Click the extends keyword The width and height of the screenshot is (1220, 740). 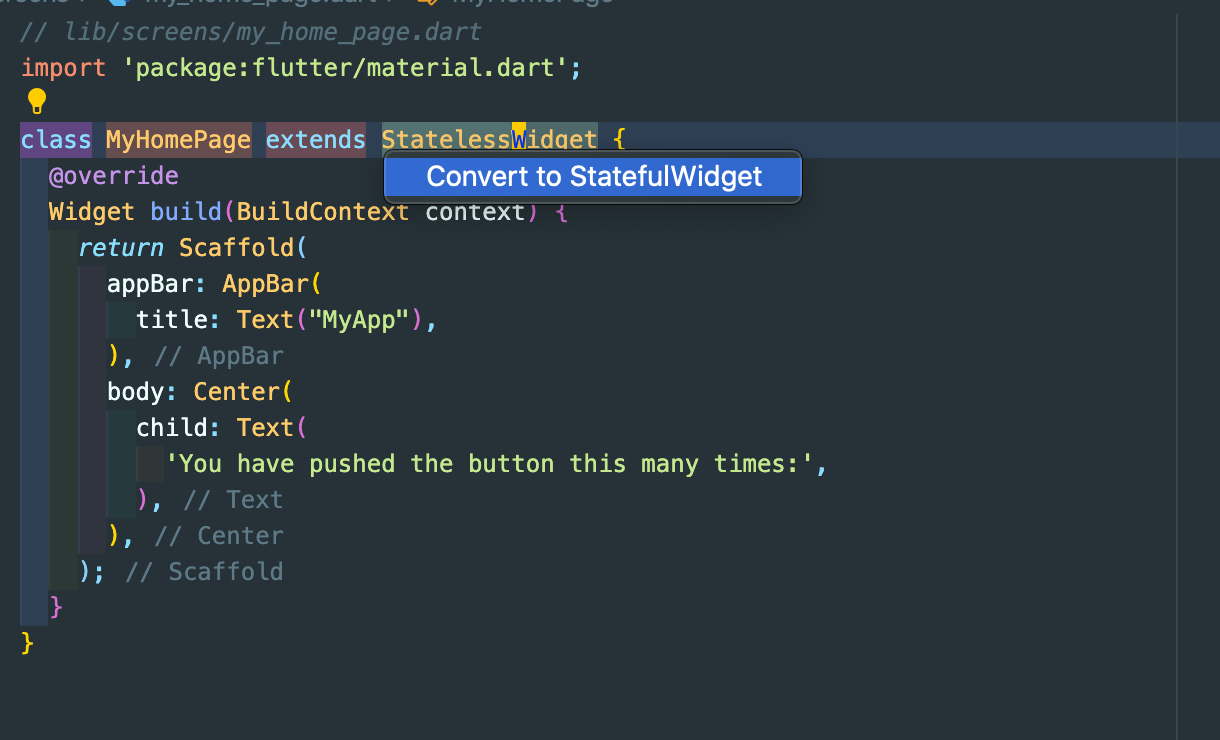tap(316, 140)
